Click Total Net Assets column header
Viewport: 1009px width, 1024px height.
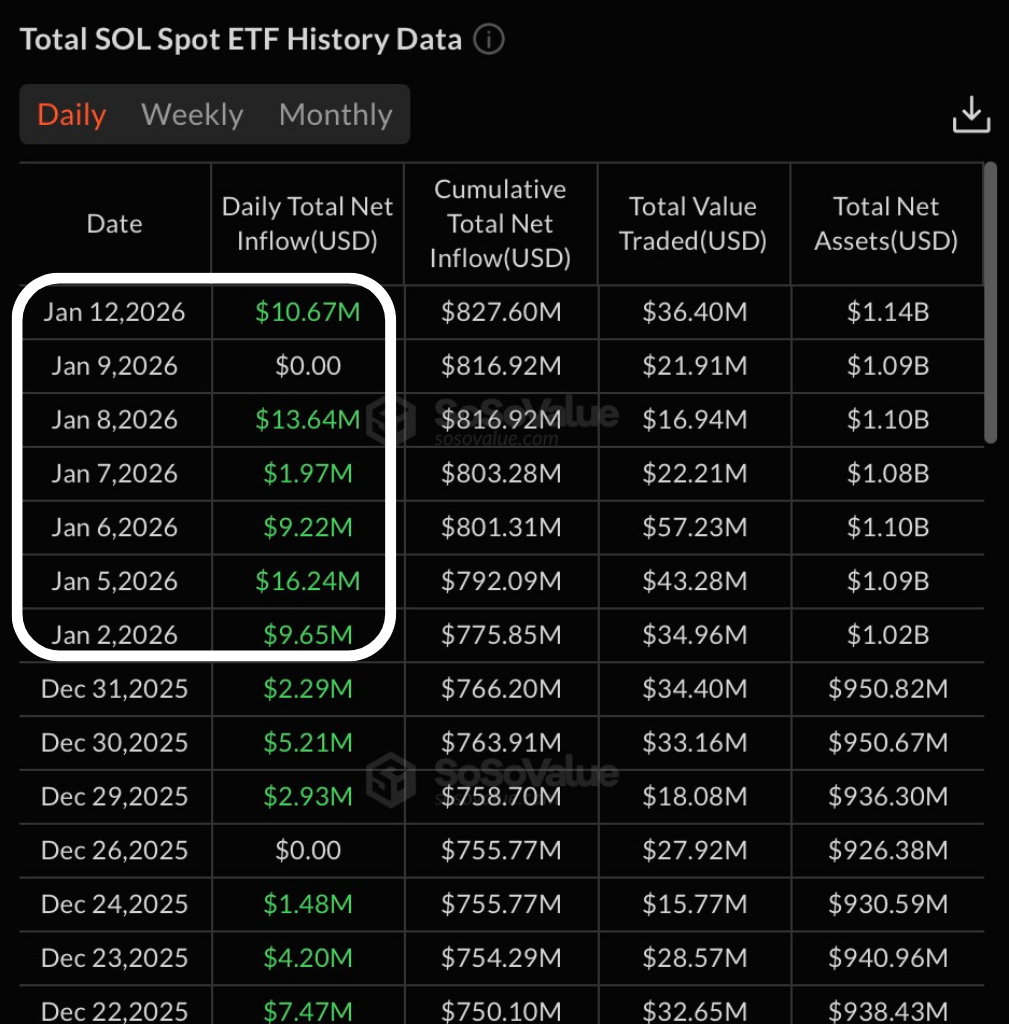coord(886,224)
